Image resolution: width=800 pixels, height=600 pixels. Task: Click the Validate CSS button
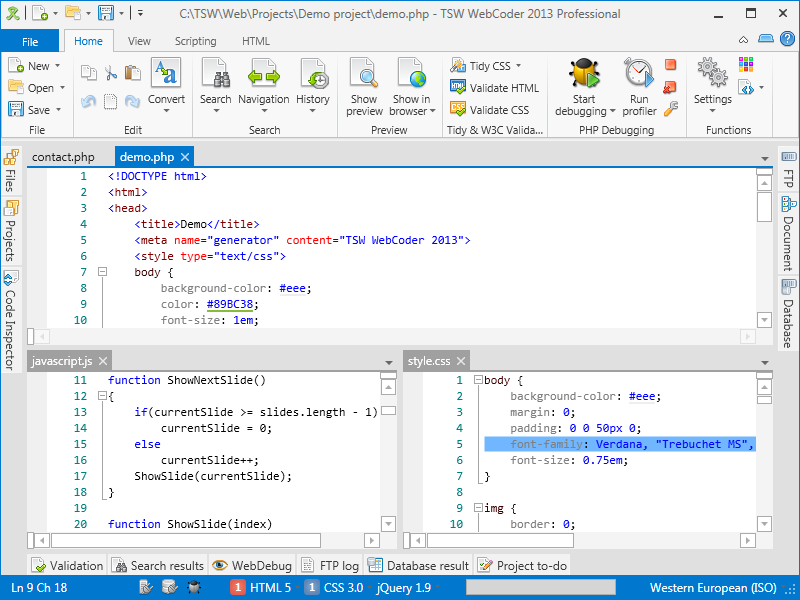tap(498, 110)
